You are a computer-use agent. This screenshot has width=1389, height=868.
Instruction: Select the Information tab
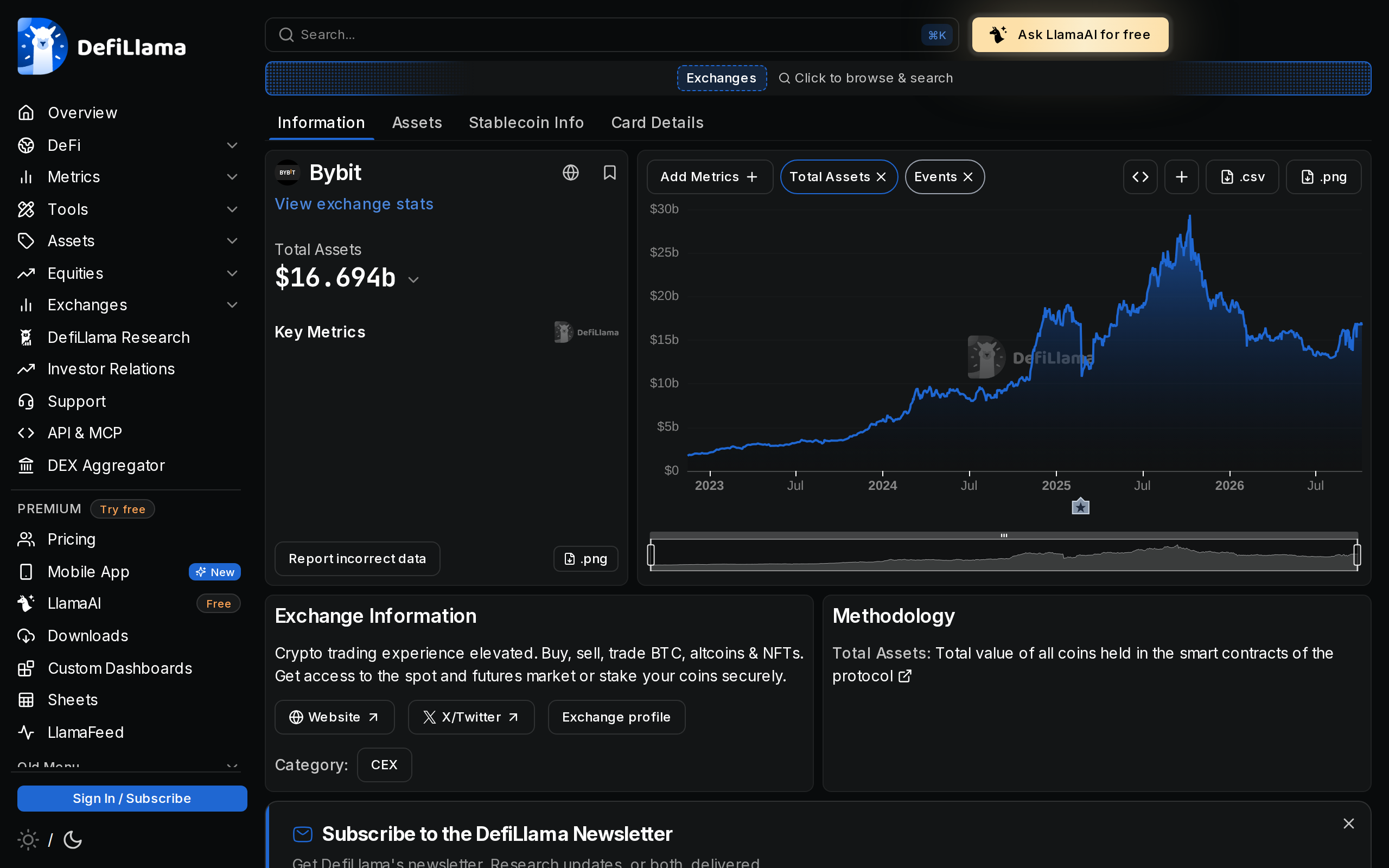point(321,123)
